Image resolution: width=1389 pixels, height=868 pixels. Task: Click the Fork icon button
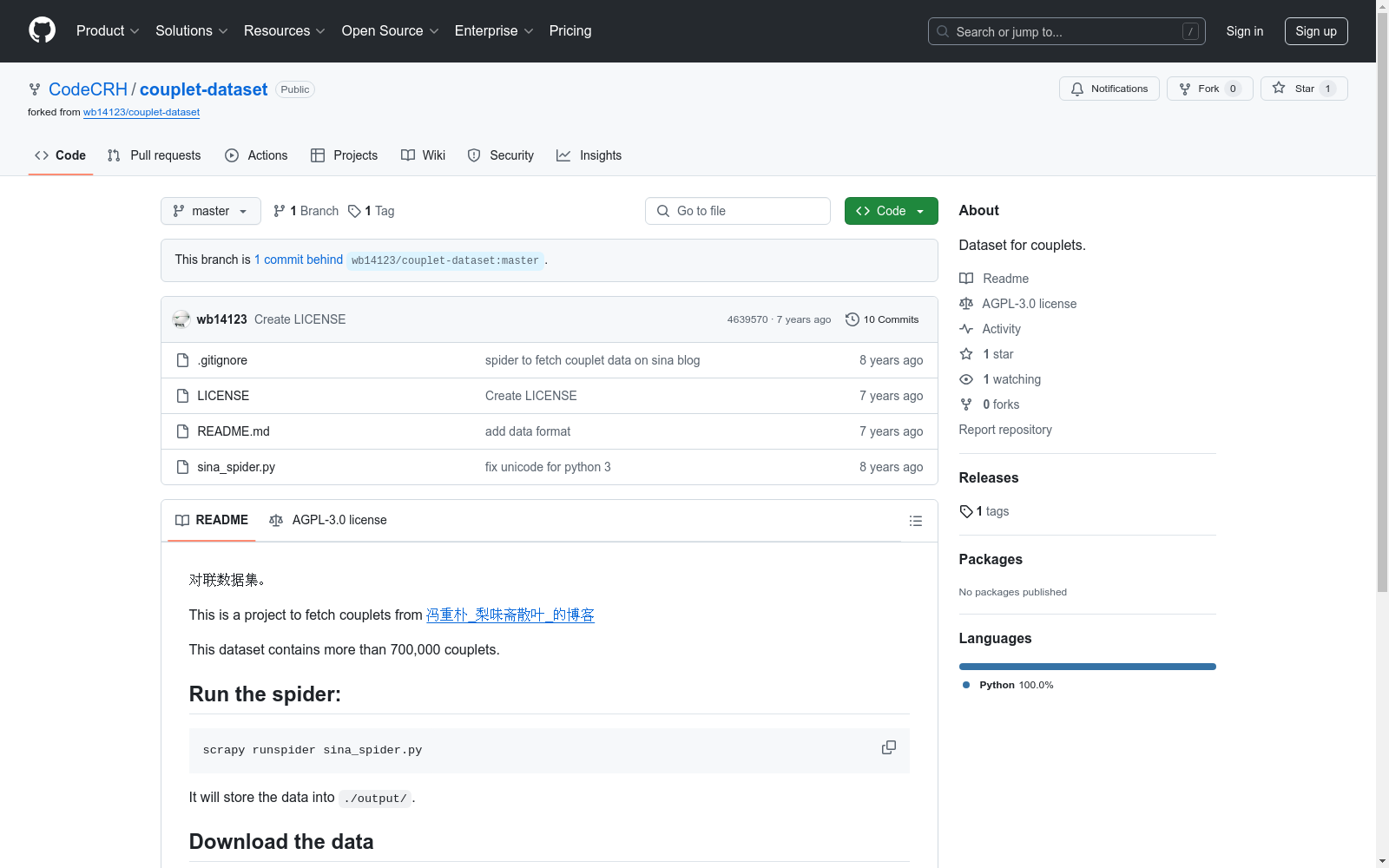coord(1185,89)
